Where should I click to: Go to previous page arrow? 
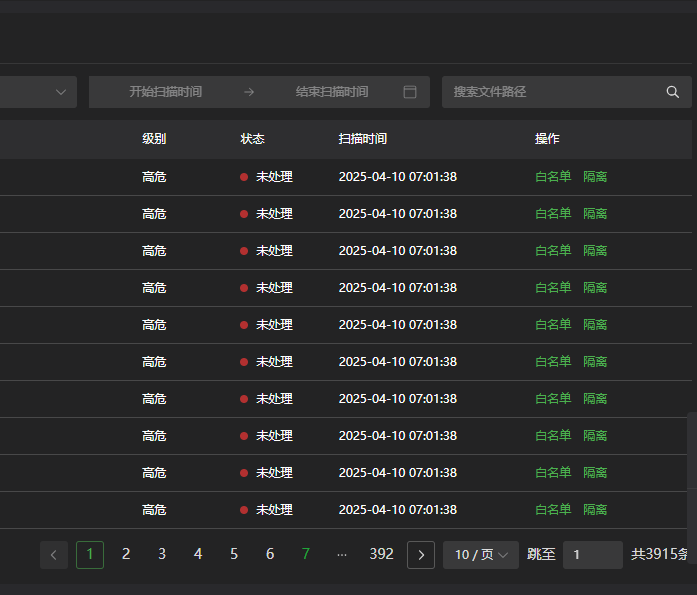point(54,555)
